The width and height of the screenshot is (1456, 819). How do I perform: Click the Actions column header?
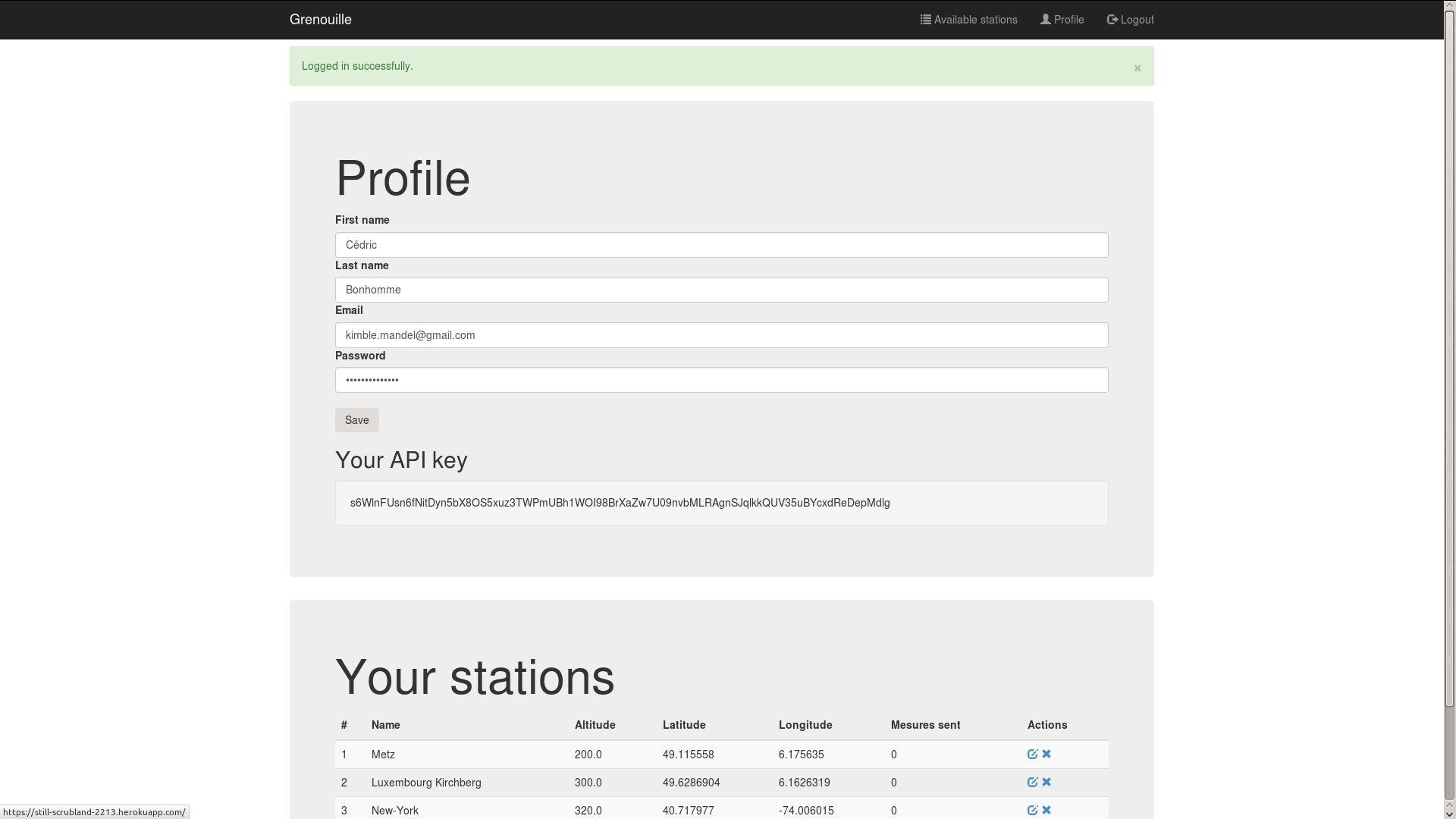[1047, 725]
